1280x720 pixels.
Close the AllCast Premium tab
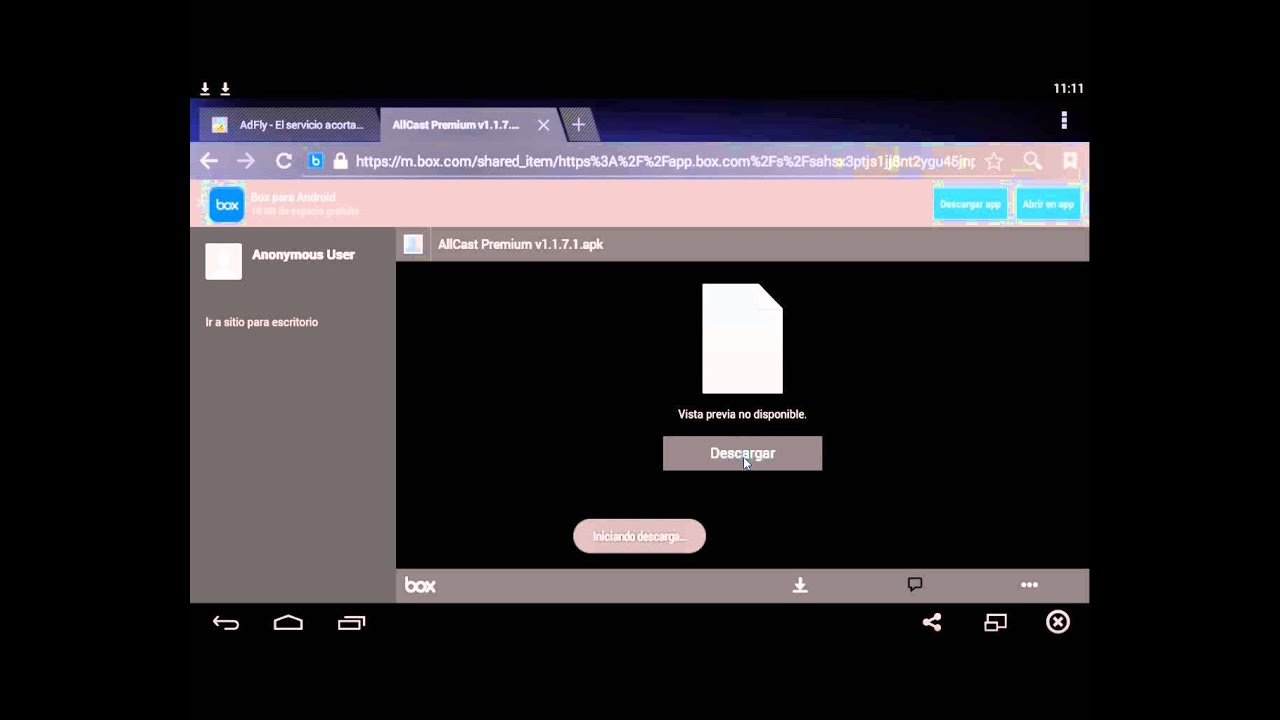pyautogui.click(x=543, y=125)
